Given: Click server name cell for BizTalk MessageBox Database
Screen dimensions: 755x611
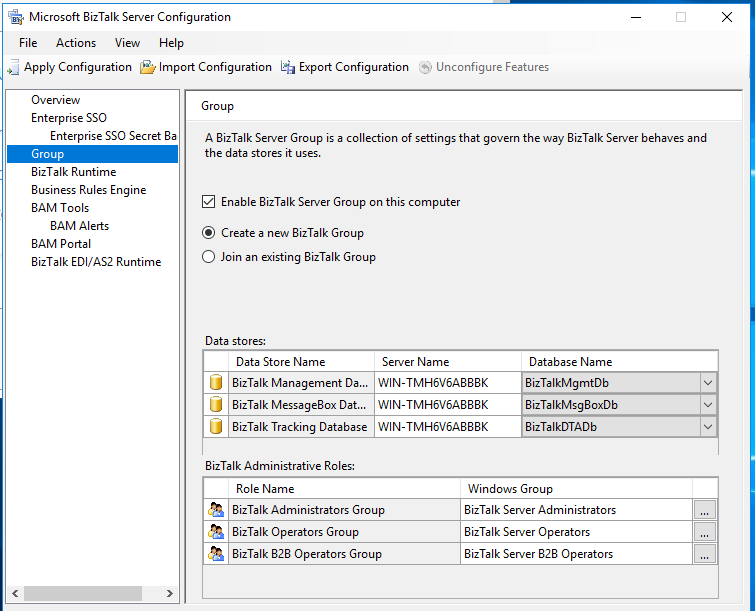Looking at the screenshot, I should click(448, 405).
